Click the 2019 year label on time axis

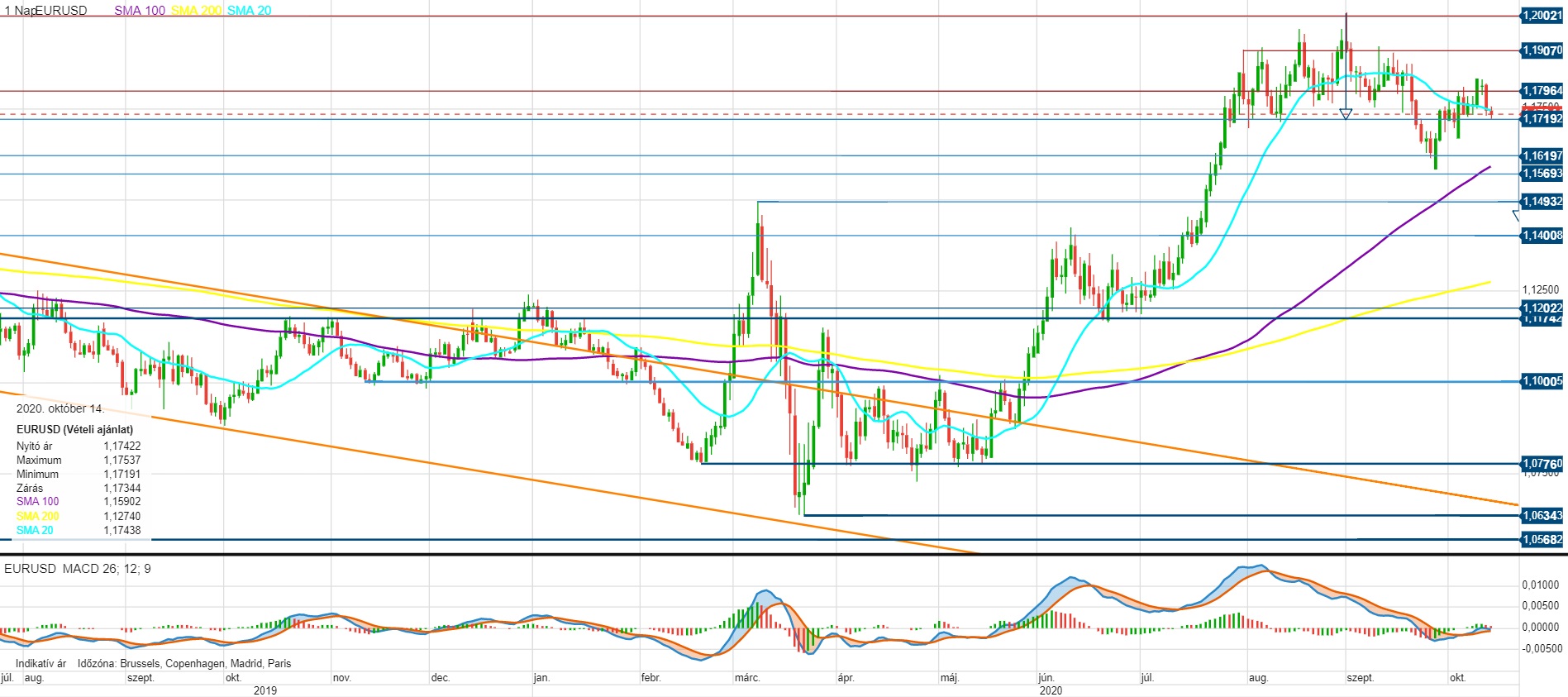point(265,691)
